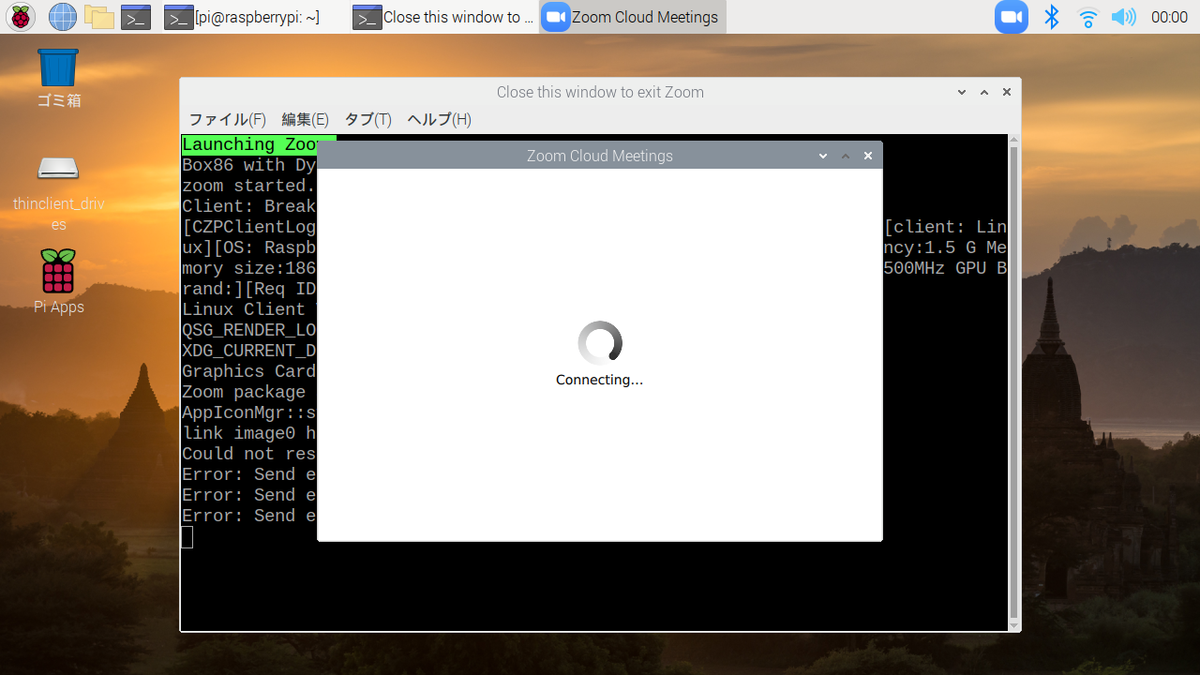Image resolution: width=1200 pixels, height=675 pixels.
Task: Click the loading spinner in Zoom window
Action: [600, 343]
